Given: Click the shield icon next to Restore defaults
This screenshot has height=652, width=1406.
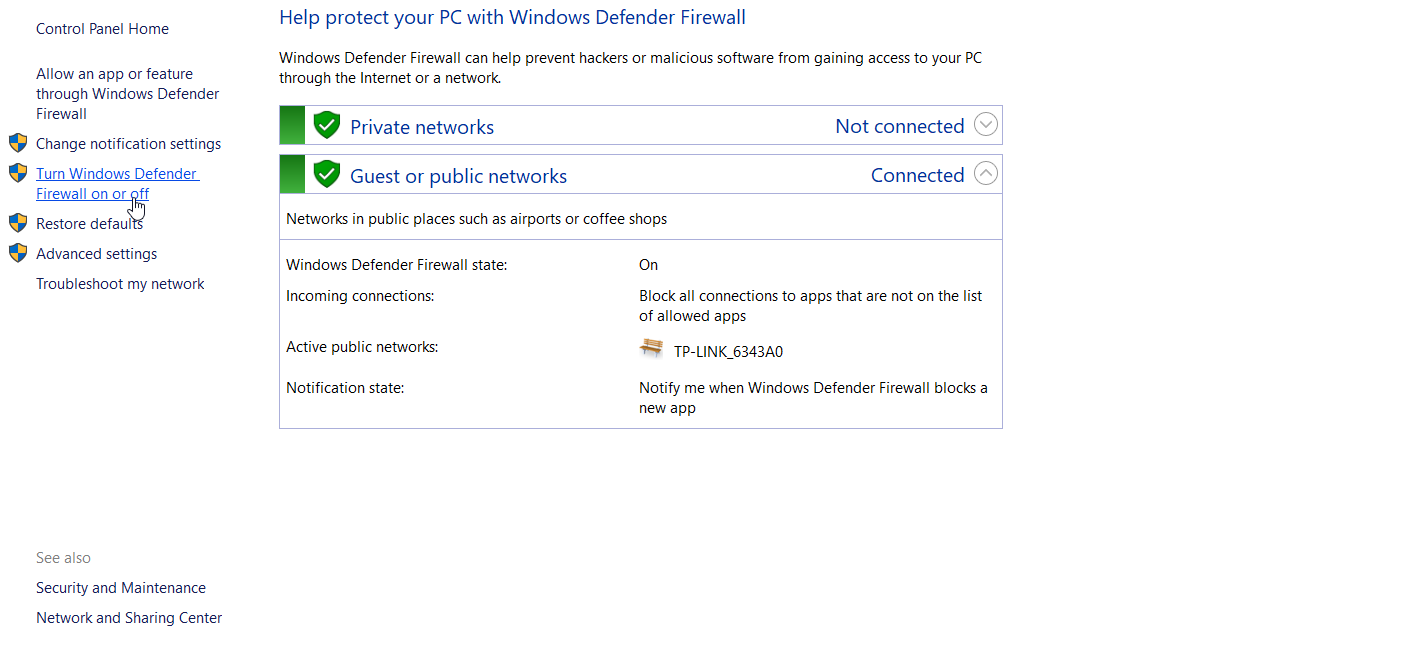Looking at the screenshot, I should tap(18, 223).
